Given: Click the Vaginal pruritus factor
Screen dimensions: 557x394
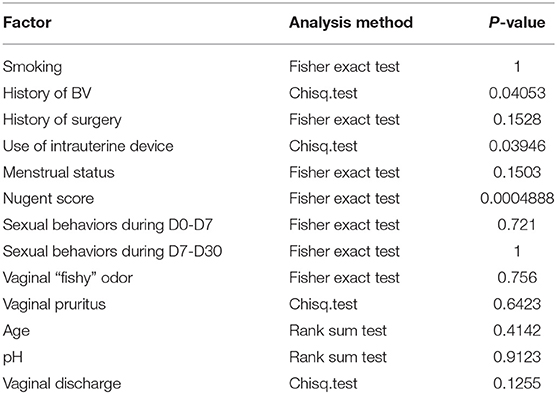Looking at the screenshot, I should point(54,304).
